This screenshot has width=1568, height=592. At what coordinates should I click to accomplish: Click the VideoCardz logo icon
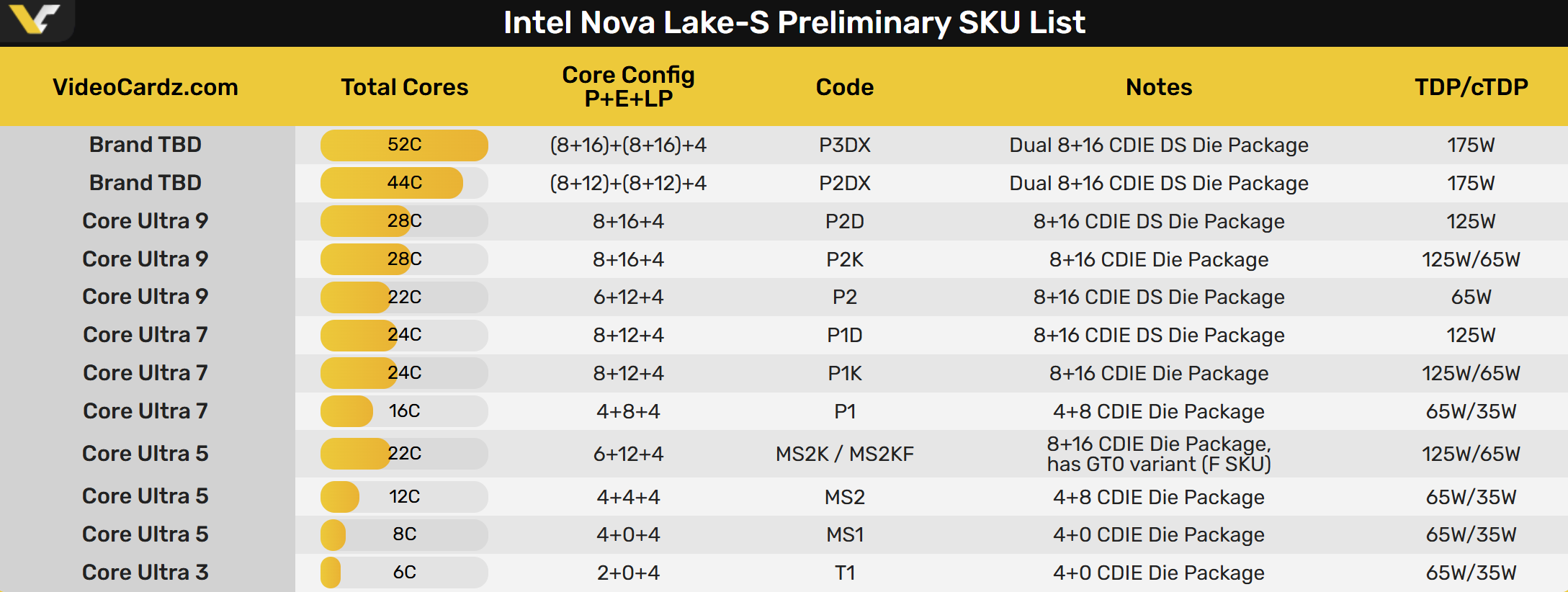click(35, 19)
